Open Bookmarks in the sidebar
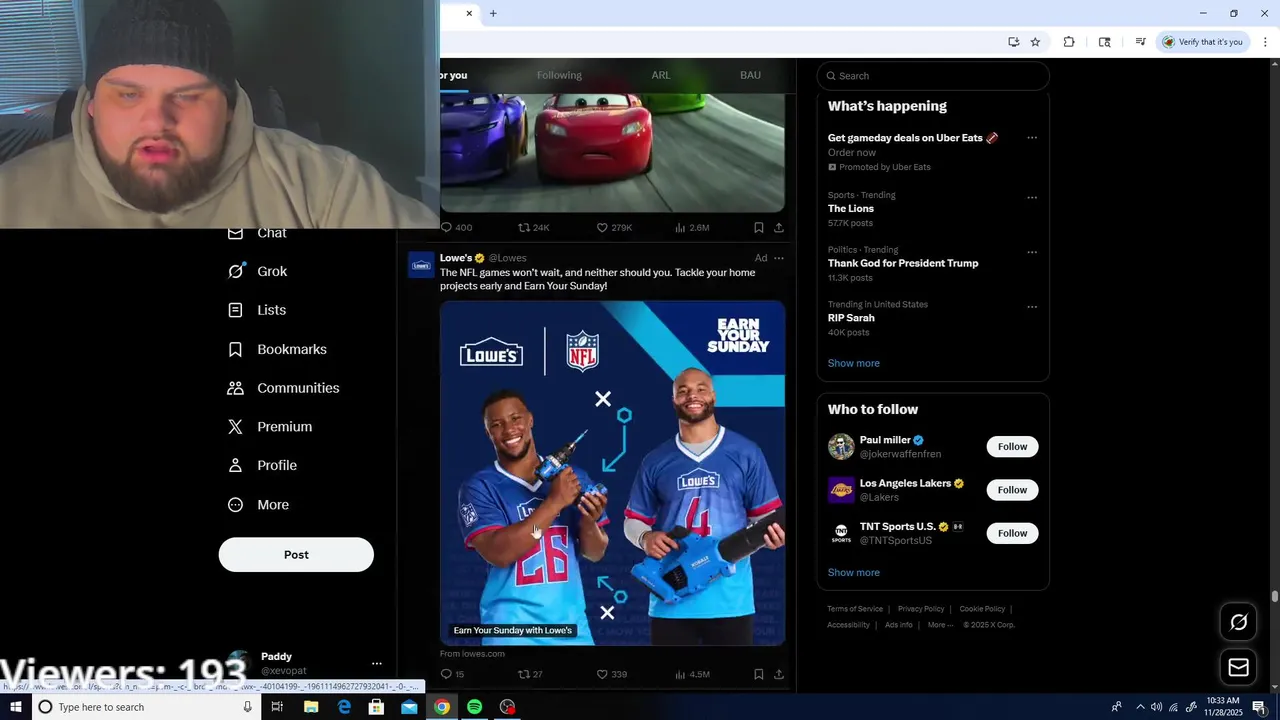This screenshot has height=720, width=1280. click(x=277, y=349)
